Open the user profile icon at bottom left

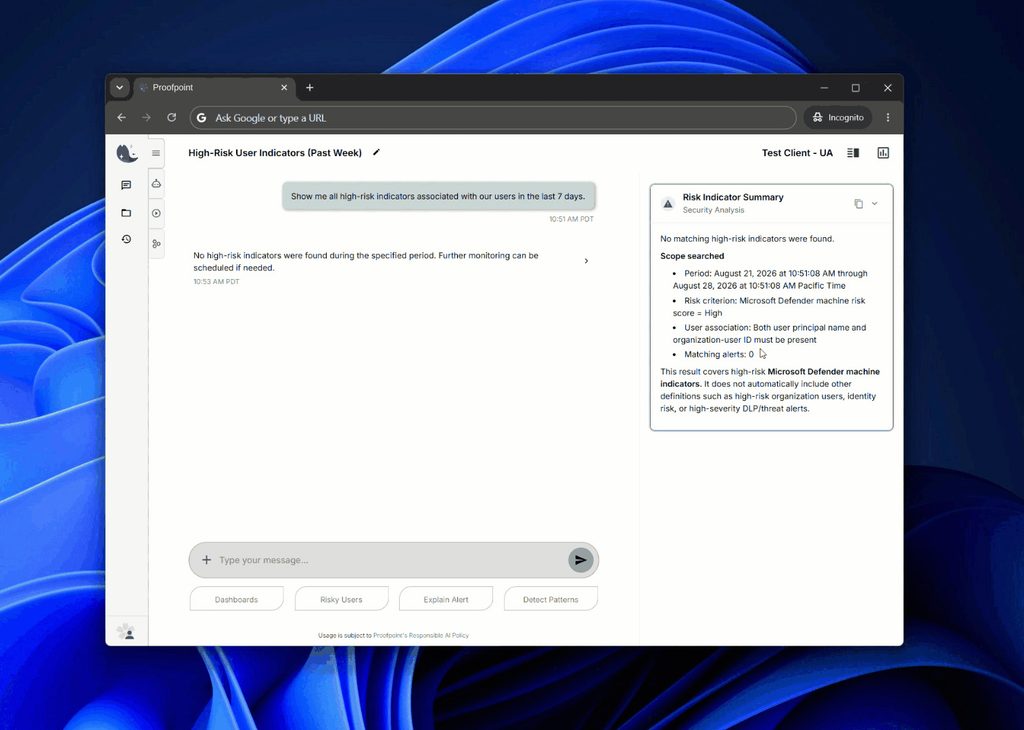point(126,632)
